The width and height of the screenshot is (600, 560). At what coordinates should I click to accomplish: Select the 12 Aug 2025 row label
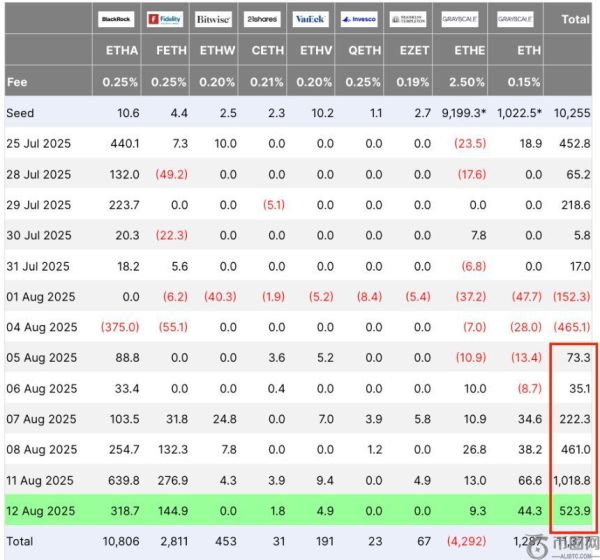pos(41,511)
